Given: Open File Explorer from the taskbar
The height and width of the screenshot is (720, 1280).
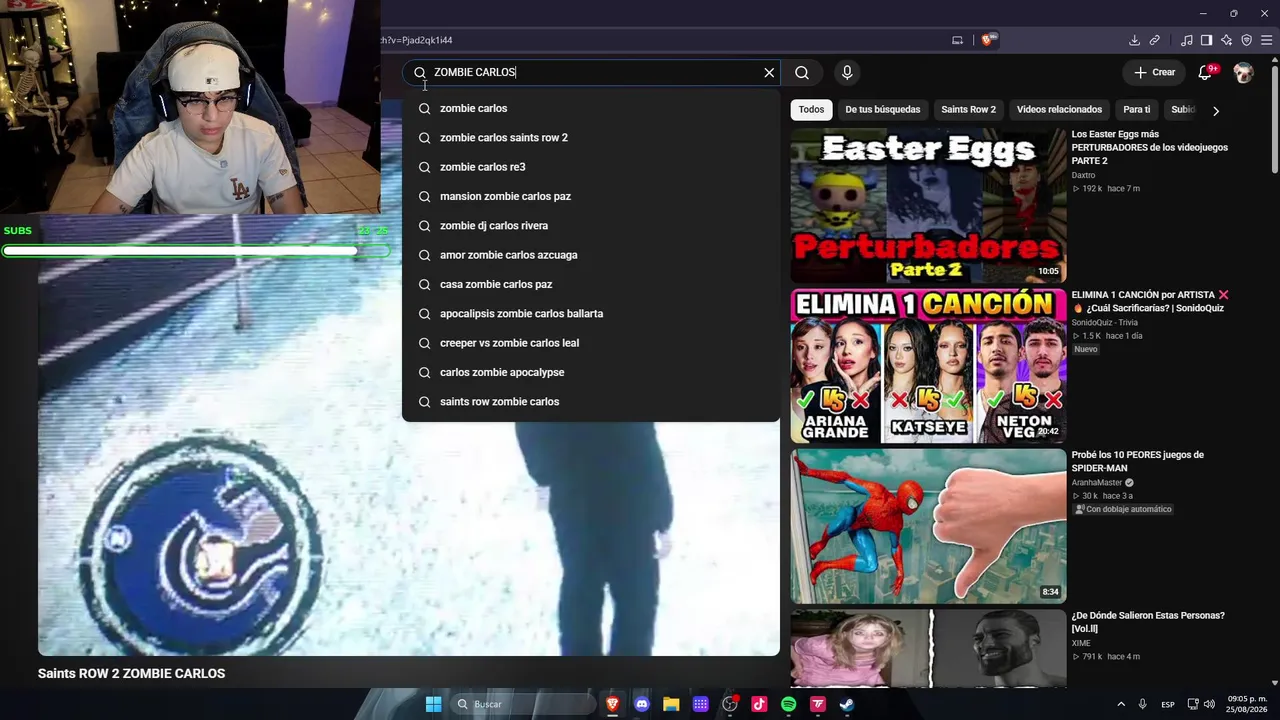Looking at the screenshot, I should click(671, 704).
